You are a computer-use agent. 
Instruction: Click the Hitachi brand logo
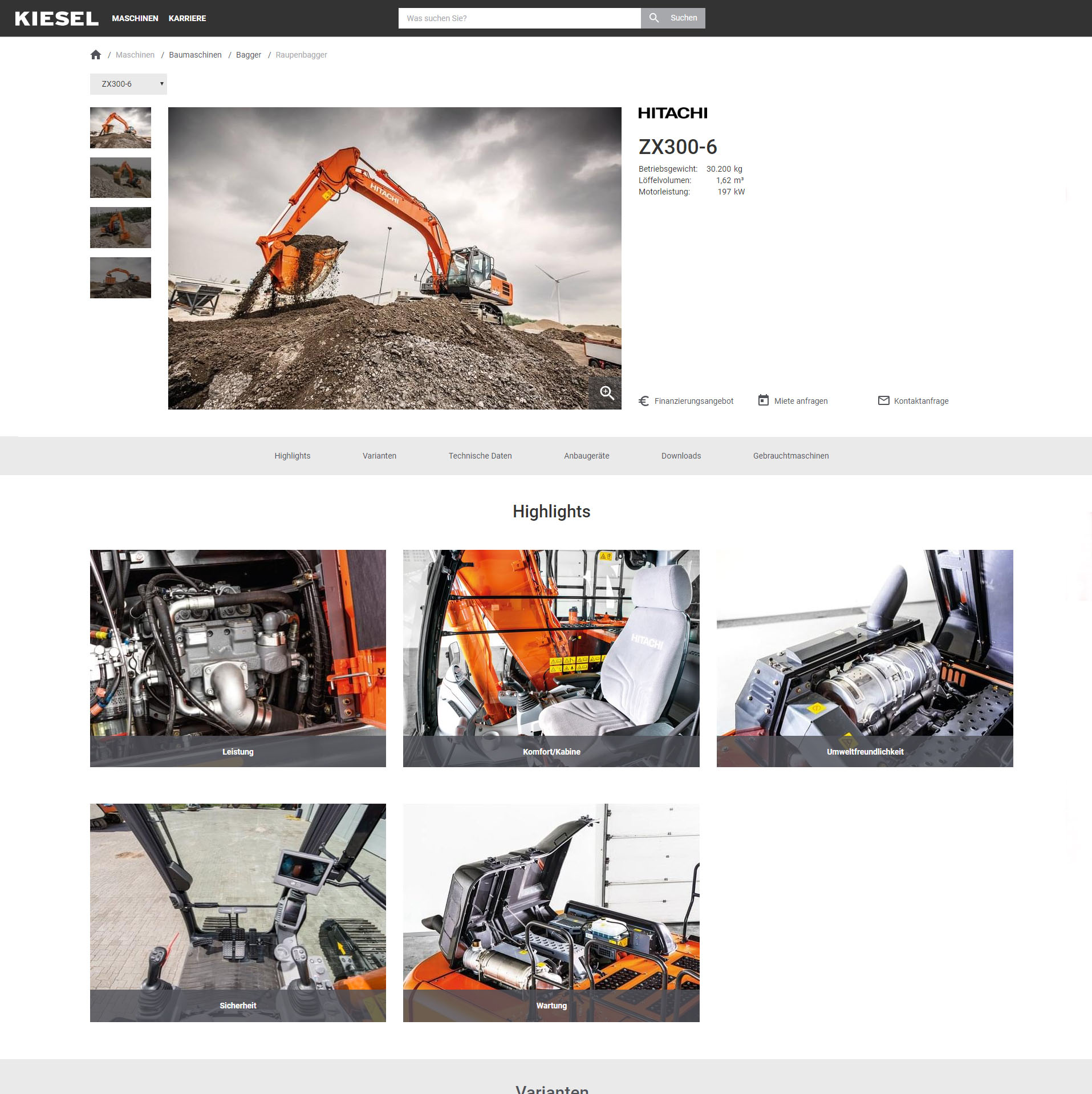click(672, 113)
